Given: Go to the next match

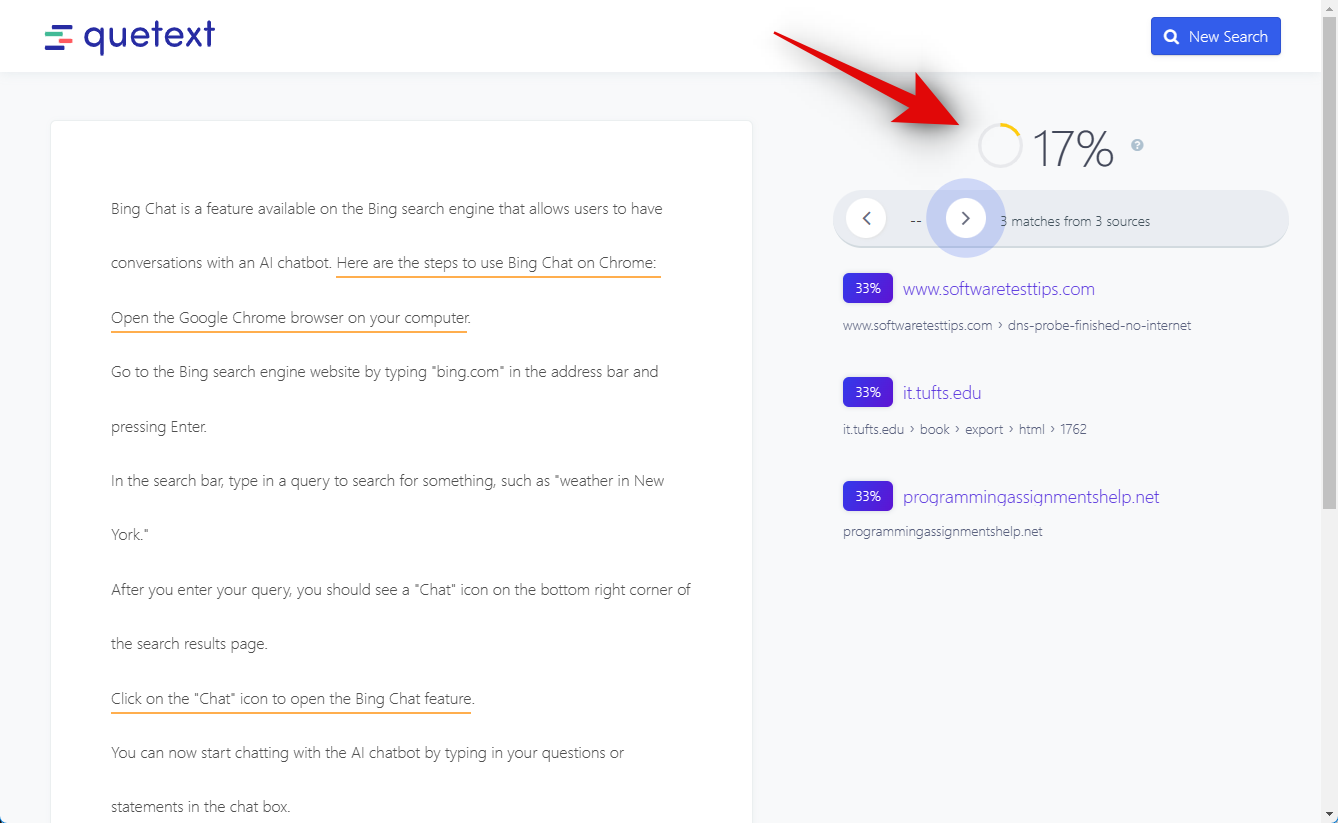Looking at the screenshot, I should 966,218.
